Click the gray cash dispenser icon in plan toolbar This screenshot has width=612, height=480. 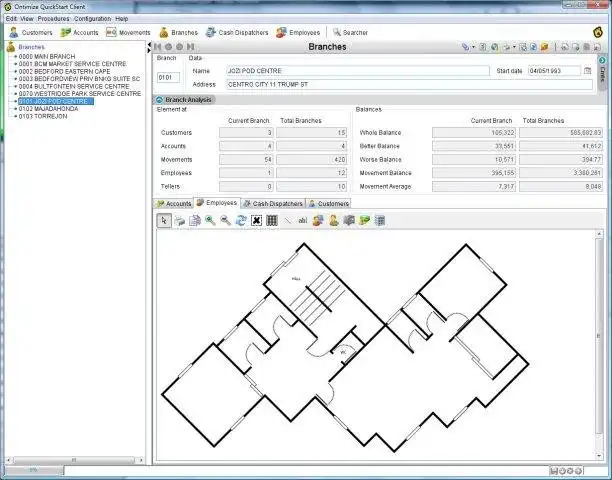pyautogui.click(x=349, y=220)
